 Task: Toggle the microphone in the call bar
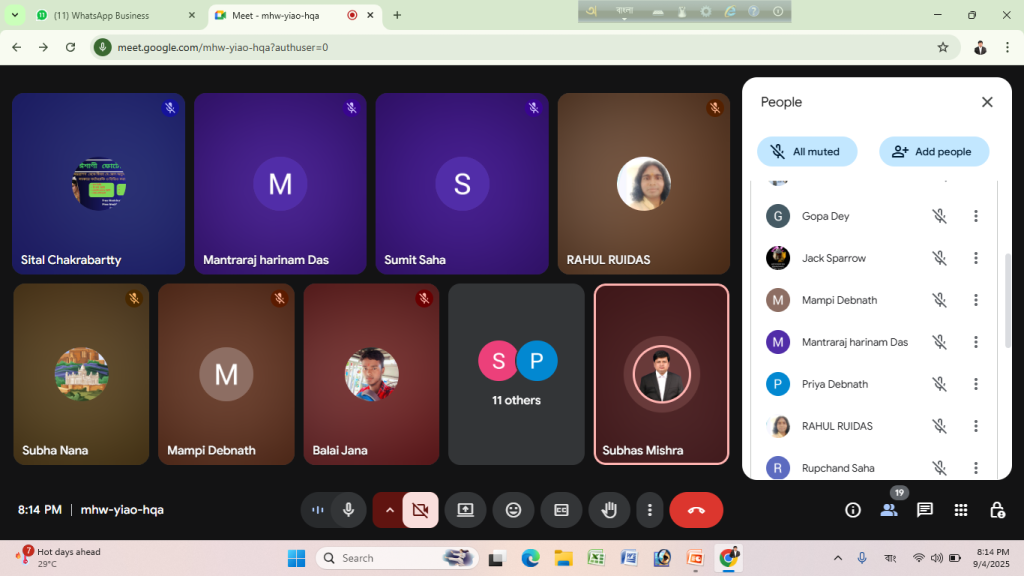tap(349, 510)
